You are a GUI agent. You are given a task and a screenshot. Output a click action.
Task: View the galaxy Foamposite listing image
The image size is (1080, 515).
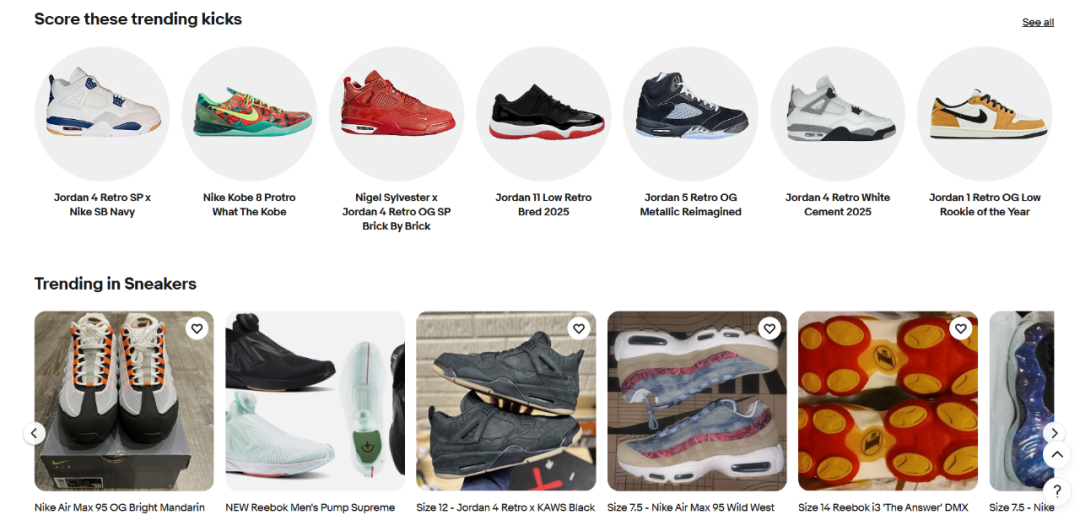pos(1021,401)
